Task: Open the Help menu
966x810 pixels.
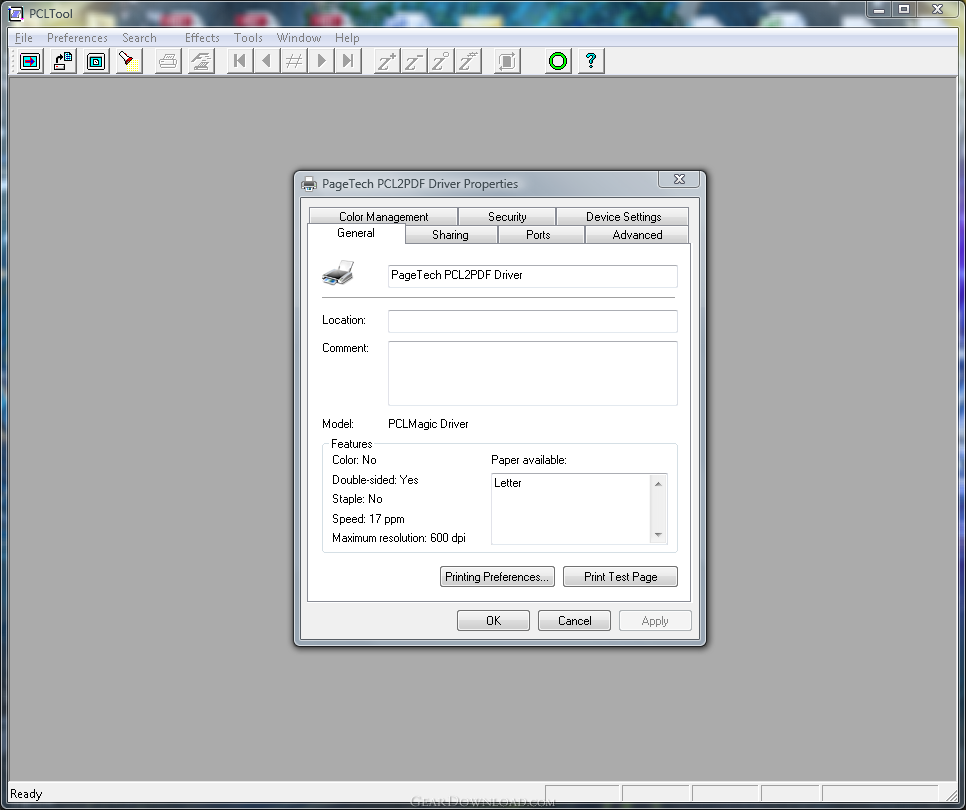Action: (347, 38)
